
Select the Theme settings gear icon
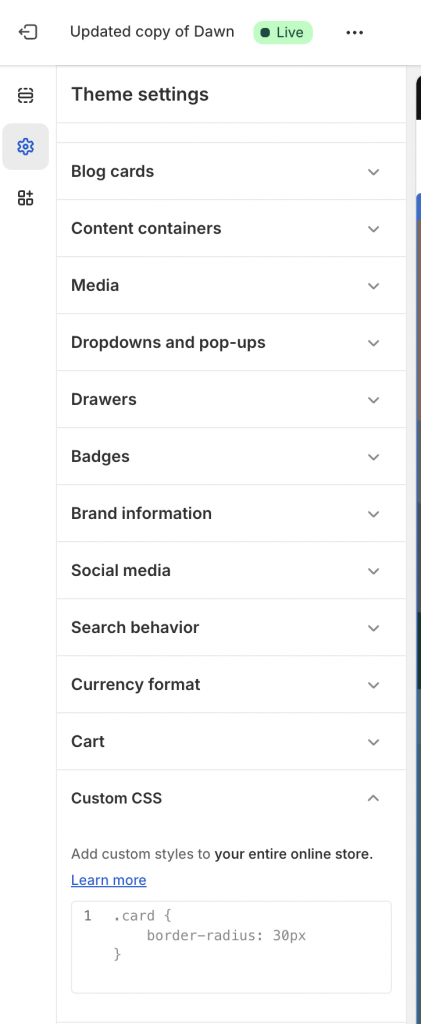click(25, 146)
